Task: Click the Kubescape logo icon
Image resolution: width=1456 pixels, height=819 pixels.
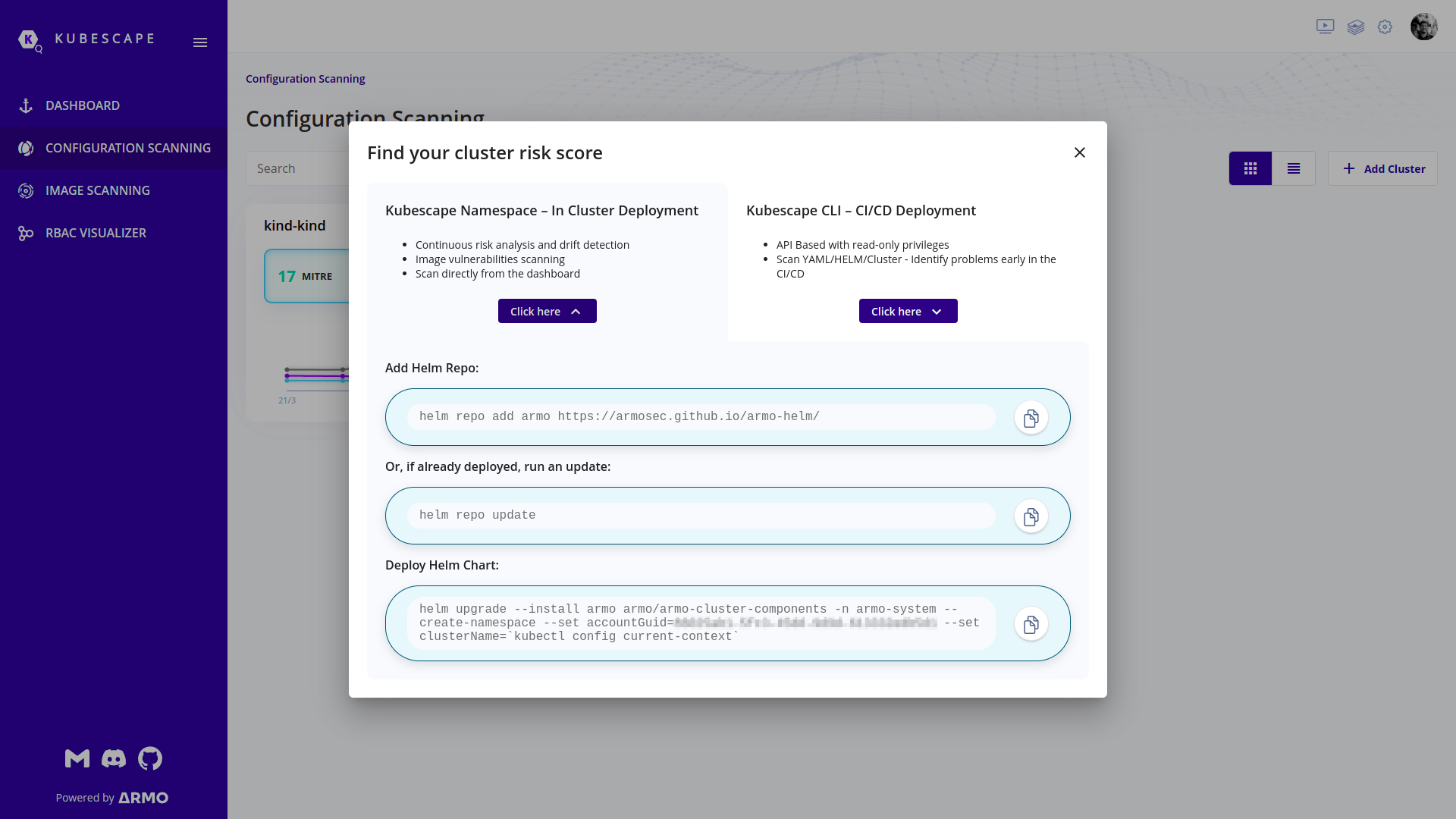Action: 30,40
